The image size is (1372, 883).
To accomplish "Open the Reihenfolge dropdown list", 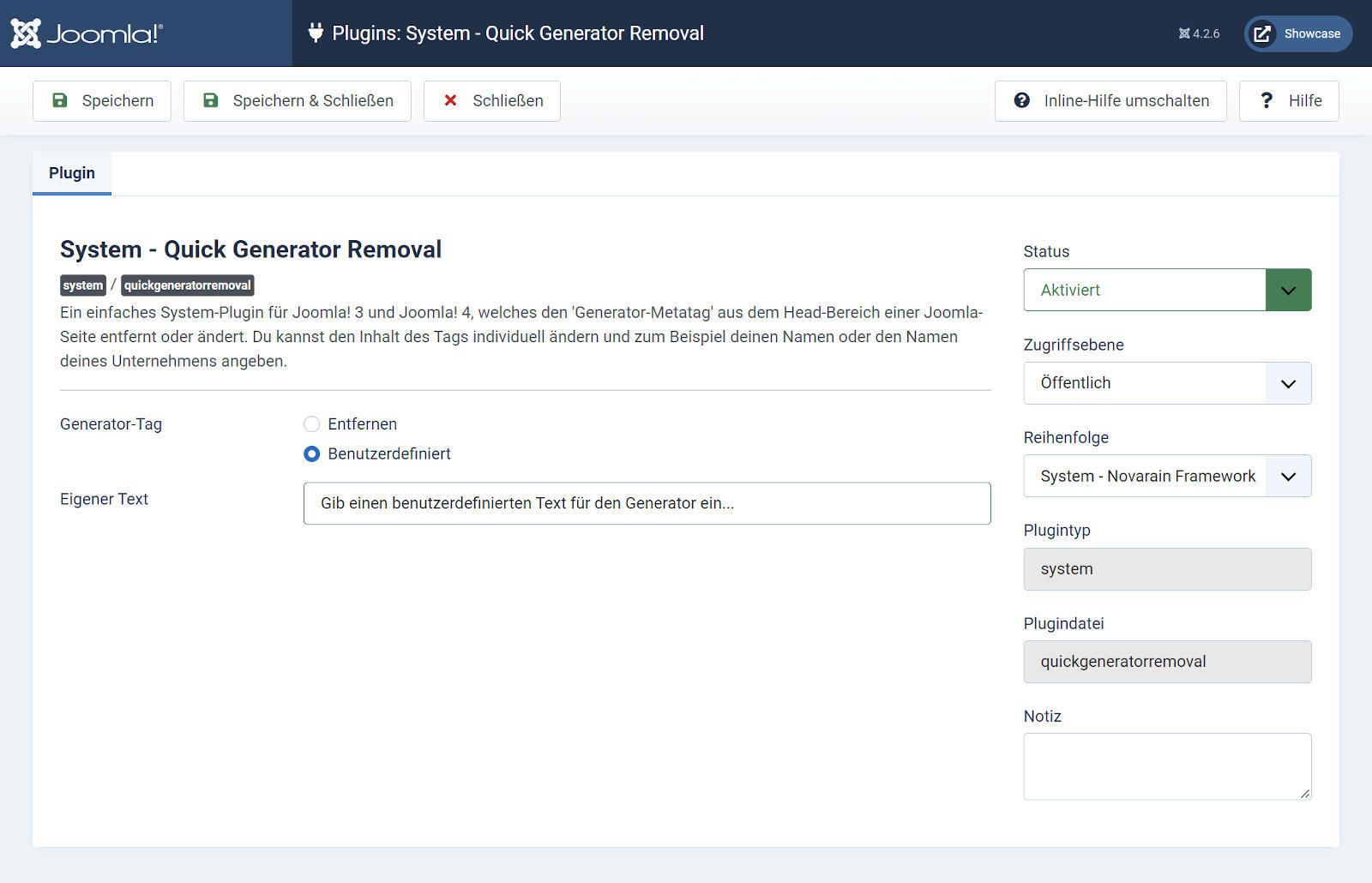I will (x=1166, y=476).
